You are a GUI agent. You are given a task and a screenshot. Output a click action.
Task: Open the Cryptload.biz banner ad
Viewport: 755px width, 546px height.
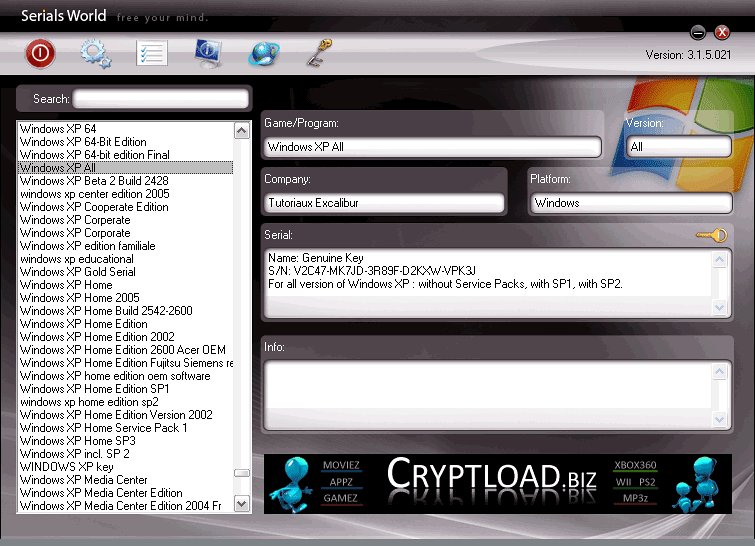[498, 484]
